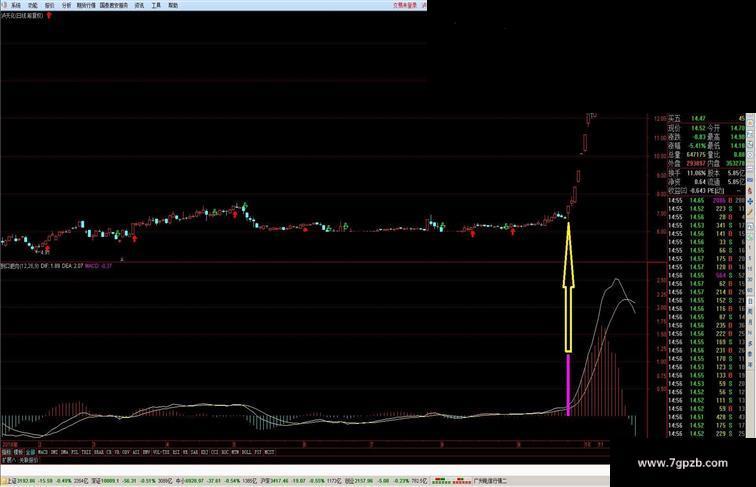Click the 中小 index quote in status bar
Image resolution: width=756 pixels, height=487 pixels.
point(216,481)
